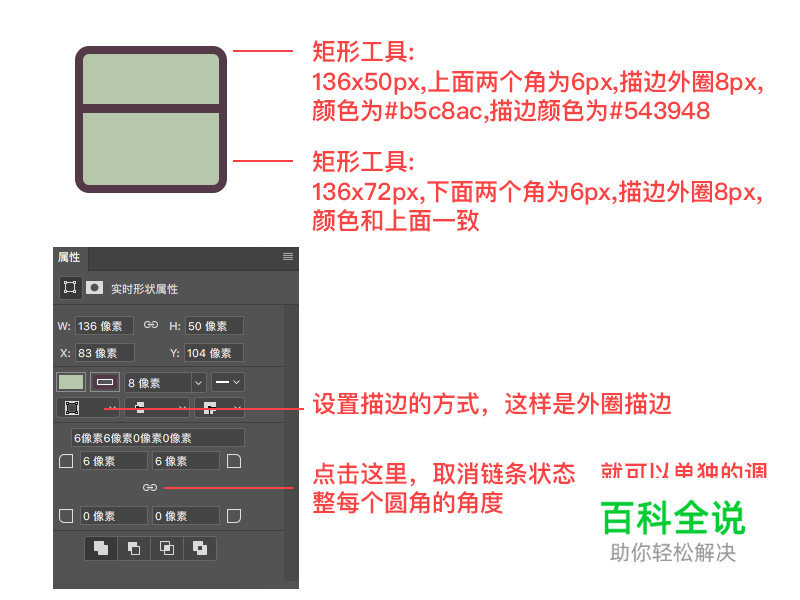The height and width of the screenshot is (600, 800).
Task: Select the 属性 panel tab
Action: [70, 257]
